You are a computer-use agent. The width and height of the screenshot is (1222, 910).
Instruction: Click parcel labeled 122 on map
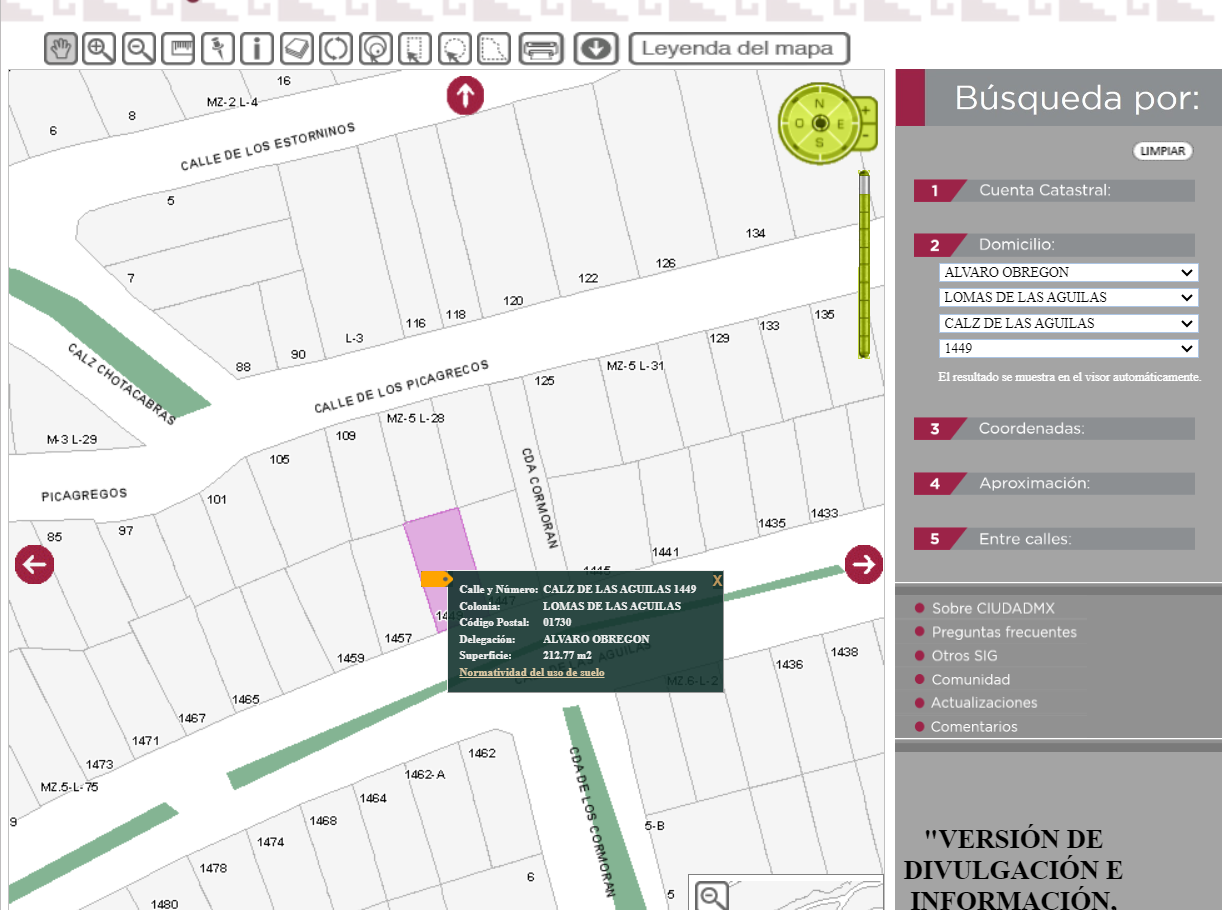(x=588, y=278)
